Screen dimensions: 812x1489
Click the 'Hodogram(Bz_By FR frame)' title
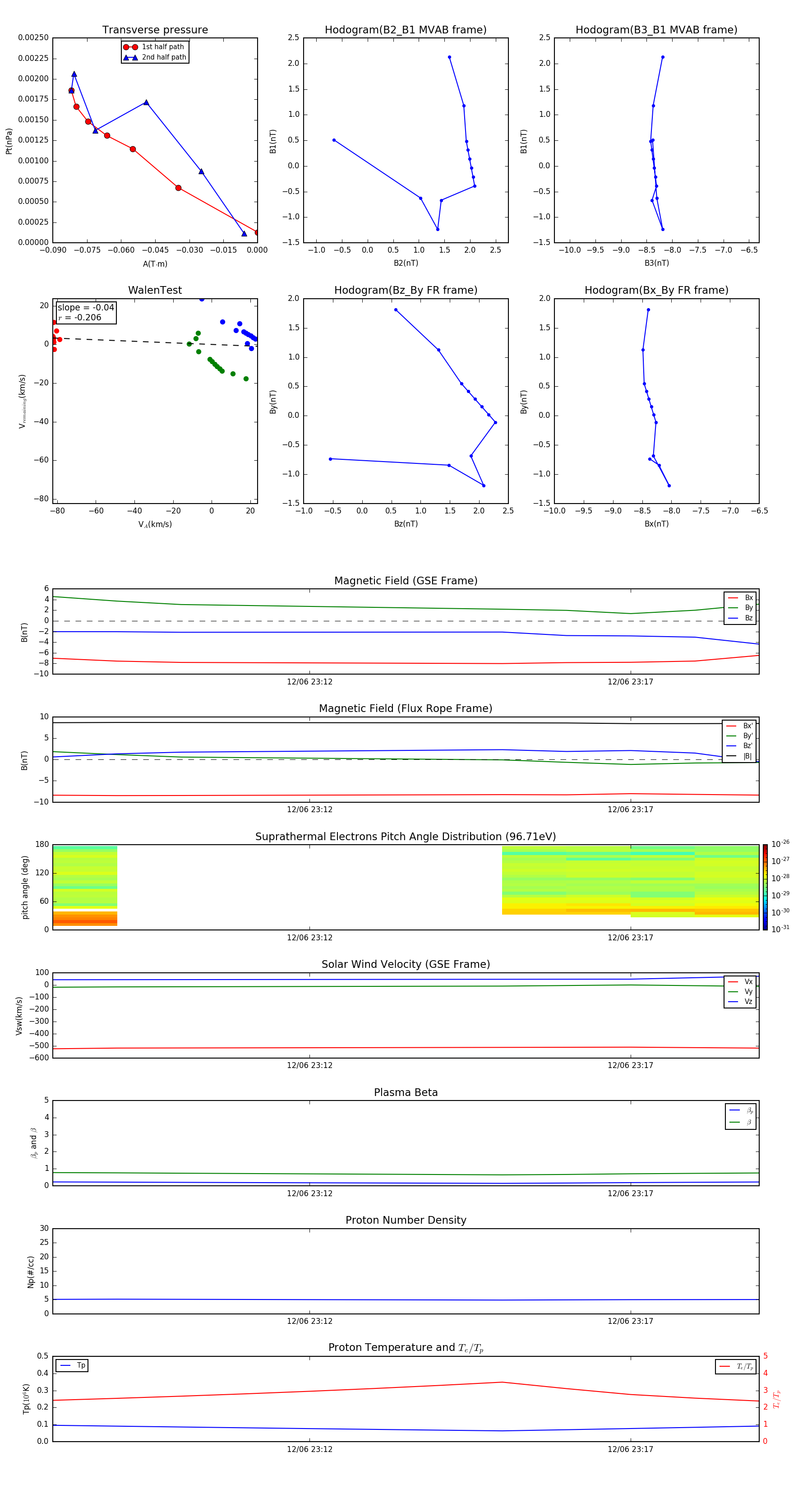click(x=406, y=290)
